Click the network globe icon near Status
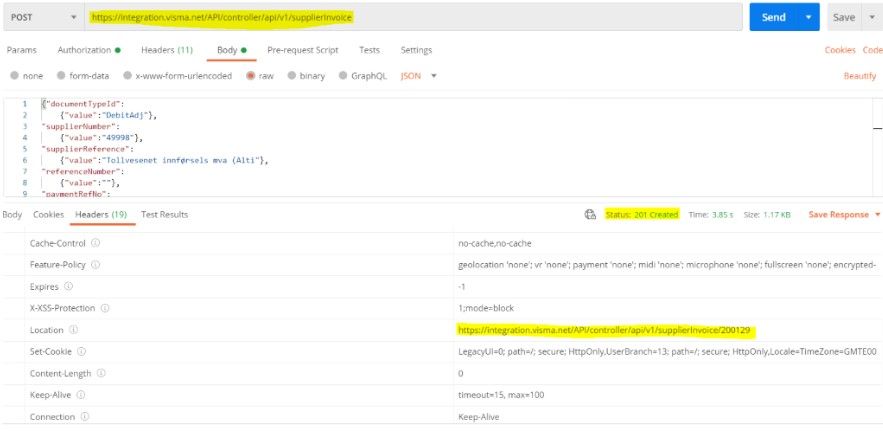 click(x=590, y=214)
